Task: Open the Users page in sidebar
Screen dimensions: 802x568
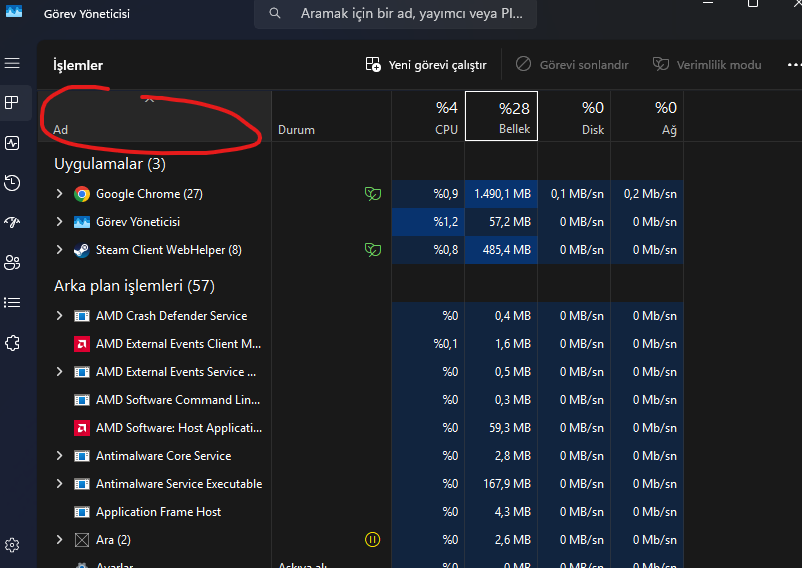Action: 12,263
